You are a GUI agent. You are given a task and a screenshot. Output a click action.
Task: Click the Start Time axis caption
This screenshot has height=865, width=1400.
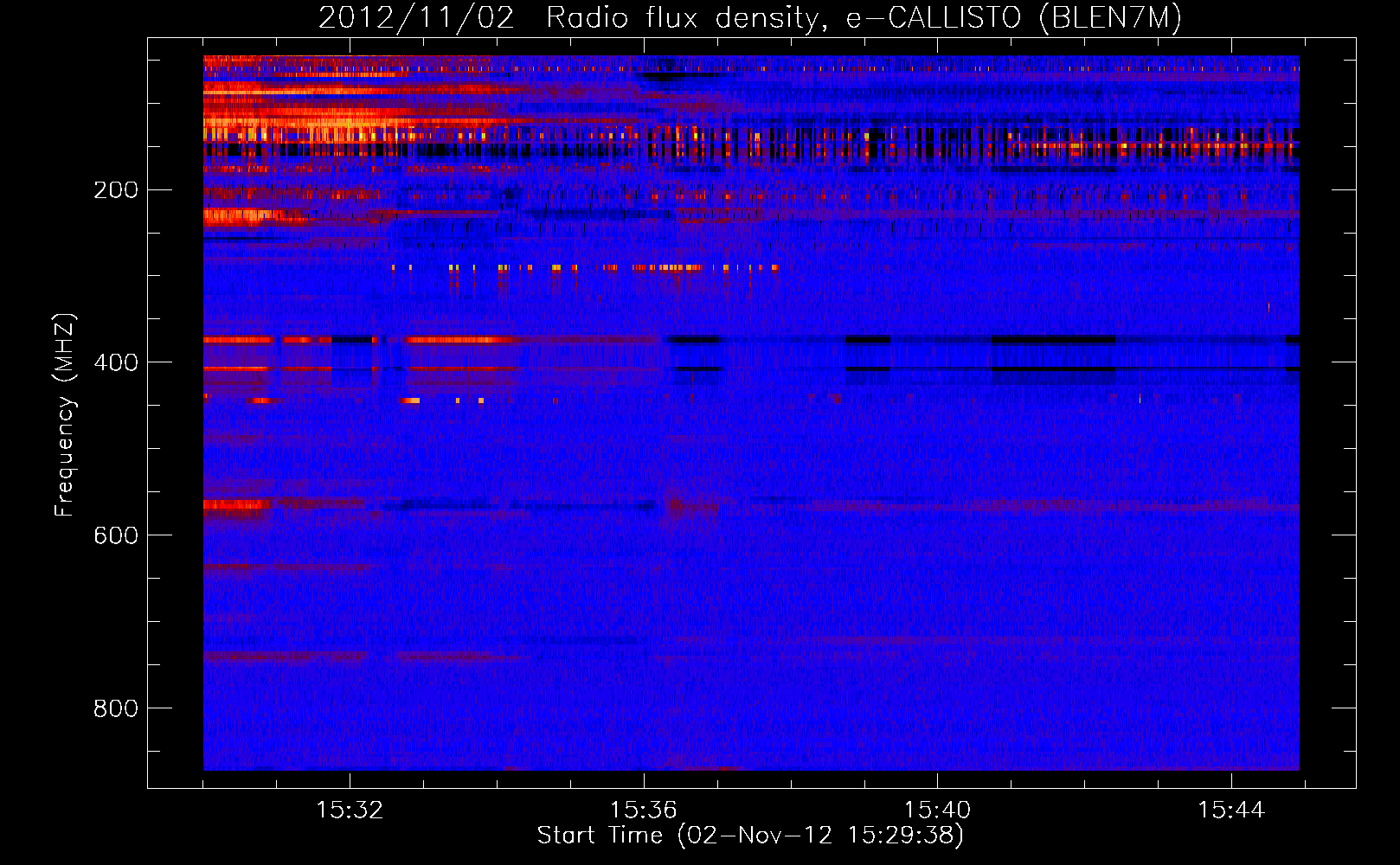coord(750,836)
